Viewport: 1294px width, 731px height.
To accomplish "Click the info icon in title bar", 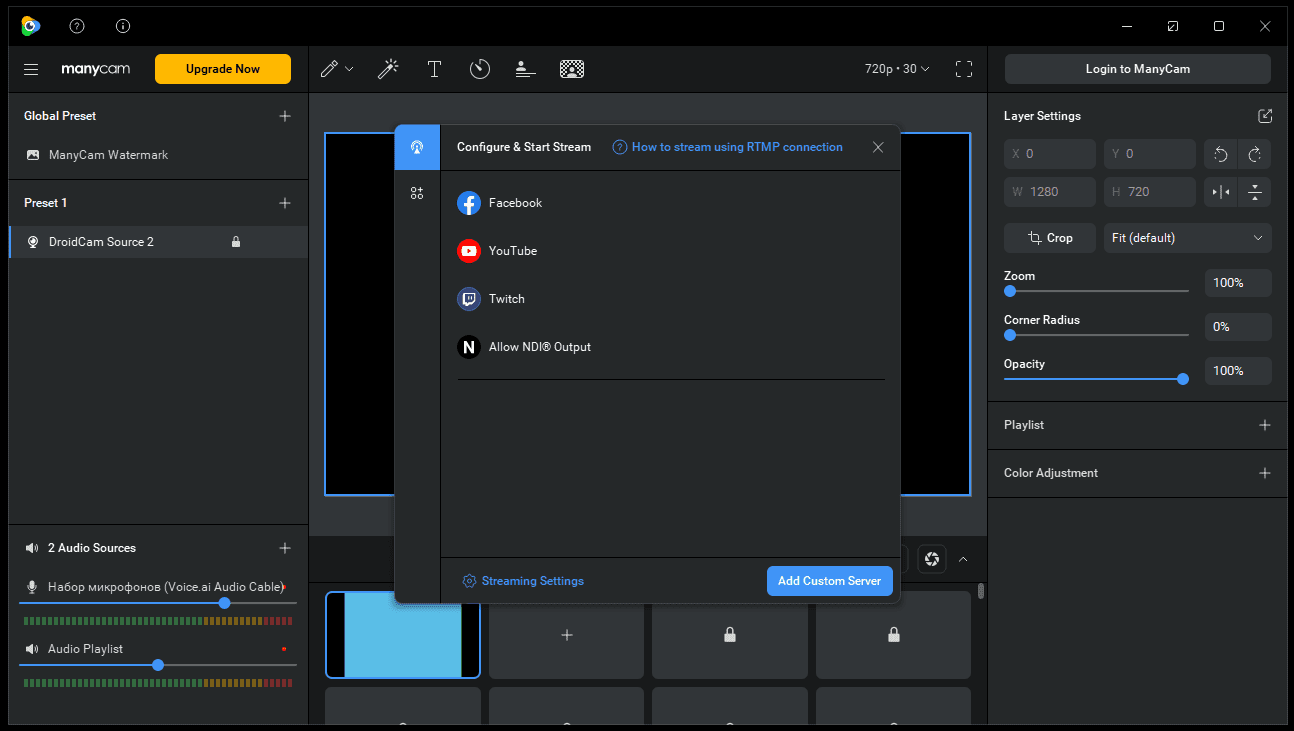I will click(123, 26).
